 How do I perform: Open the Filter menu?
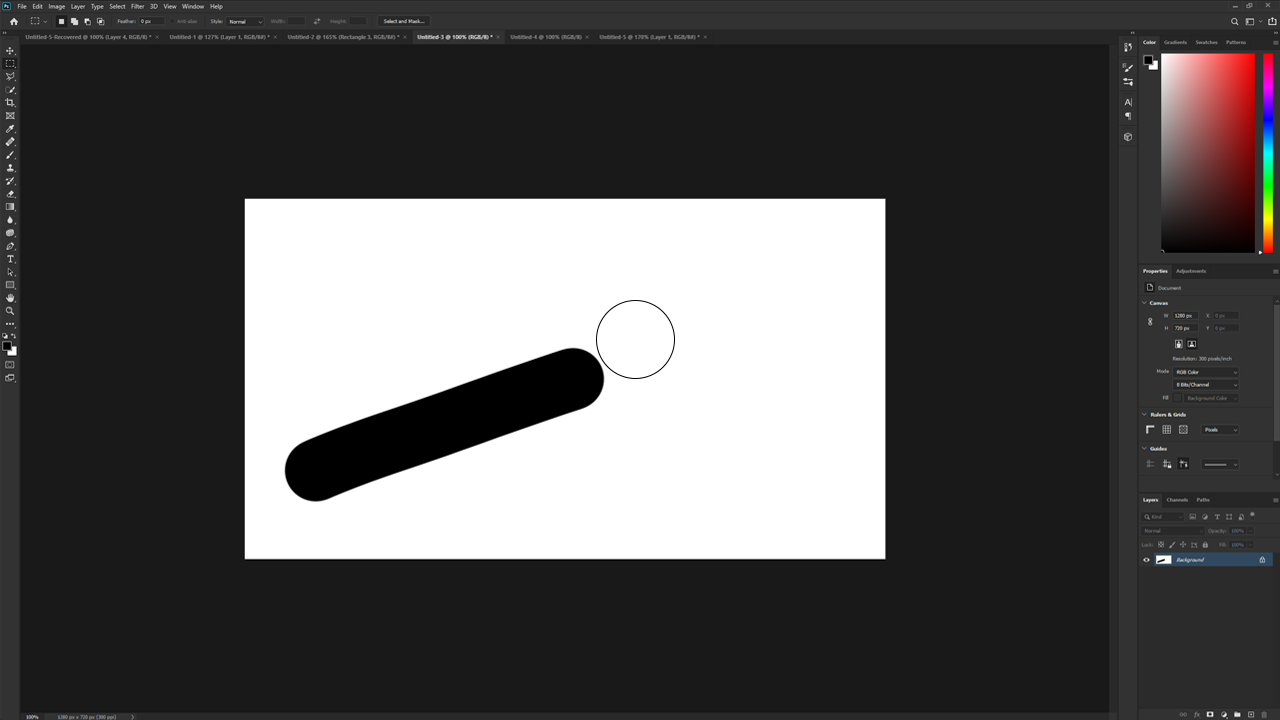(138, 6)
